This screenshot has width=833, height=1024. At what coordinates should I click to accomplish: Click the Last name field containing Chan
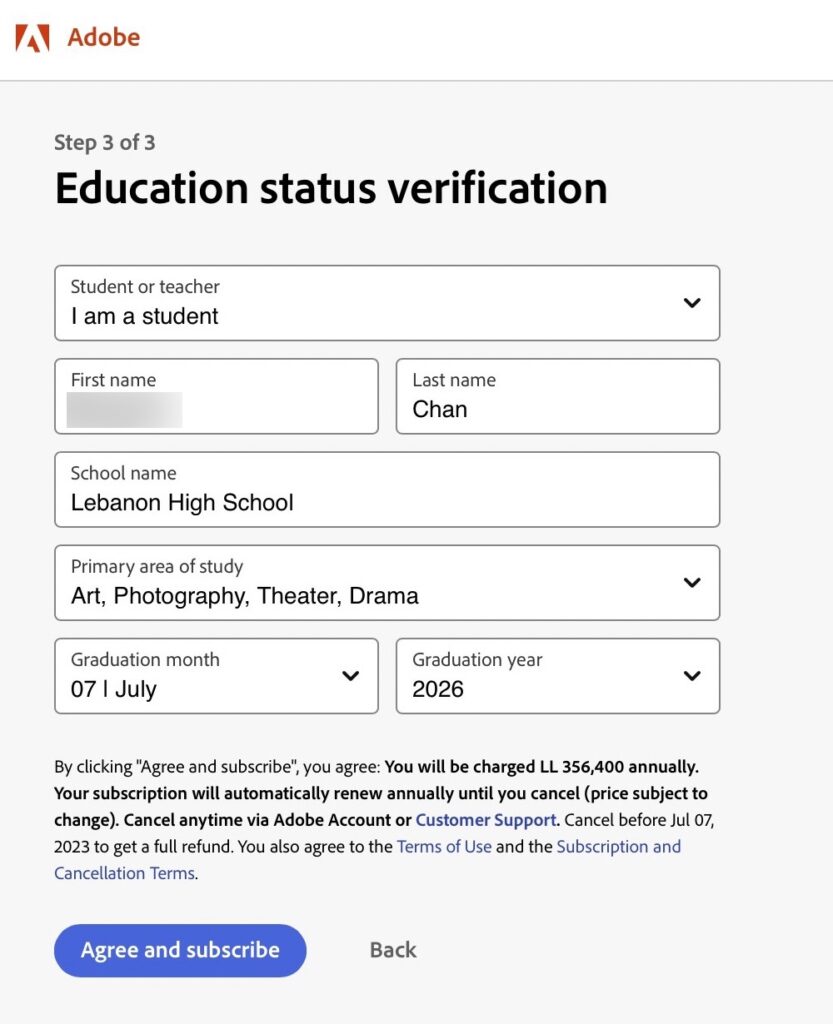(558, 396)
